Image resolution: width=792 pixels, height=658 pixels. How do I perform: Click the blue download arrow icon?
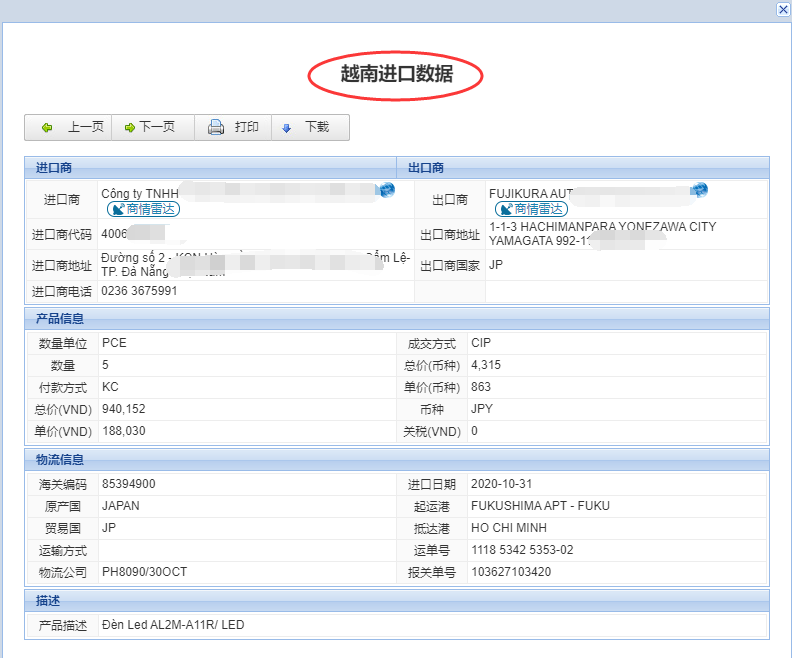coord(287,128)
